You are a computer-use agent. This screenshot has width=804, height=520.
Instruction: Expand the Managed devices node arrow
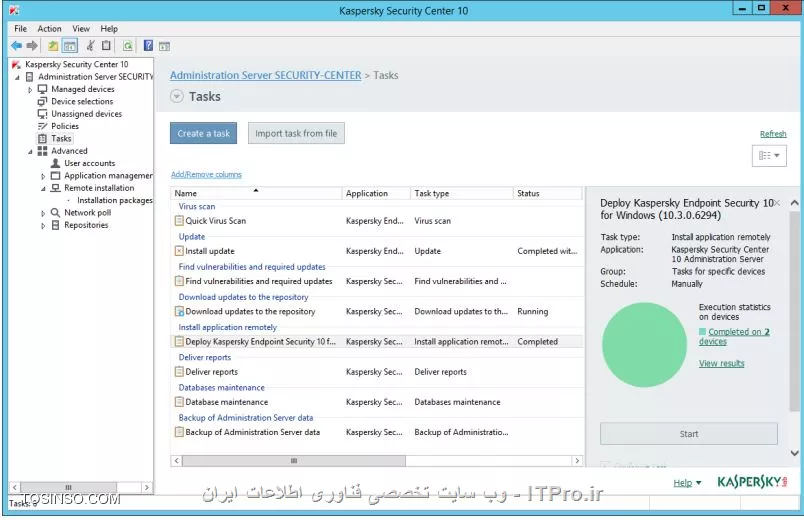(30, 90)
